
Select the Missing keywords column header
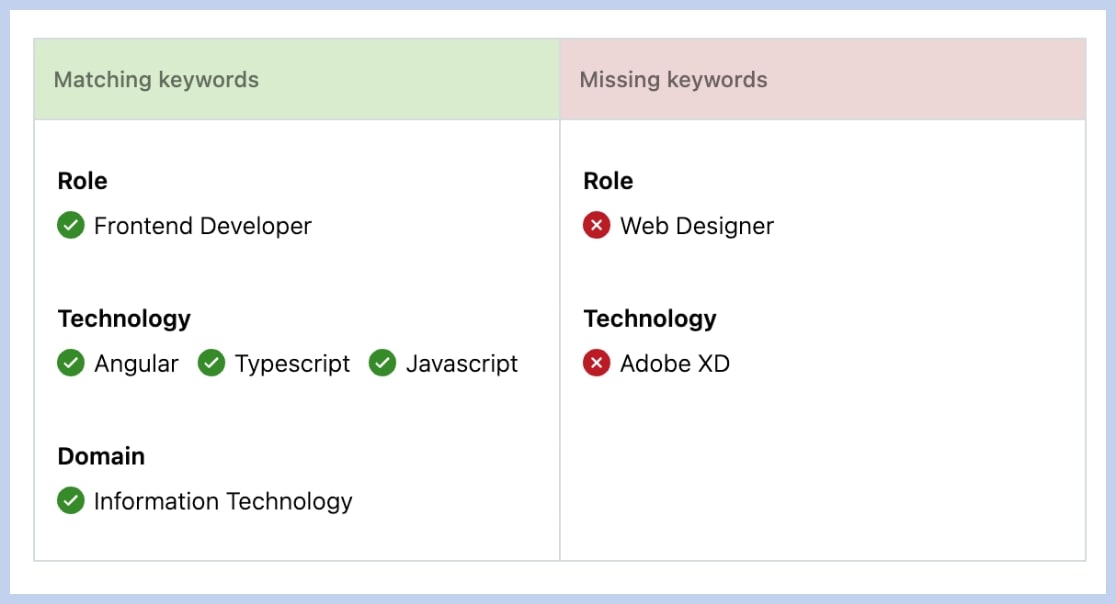coord(673,80)
